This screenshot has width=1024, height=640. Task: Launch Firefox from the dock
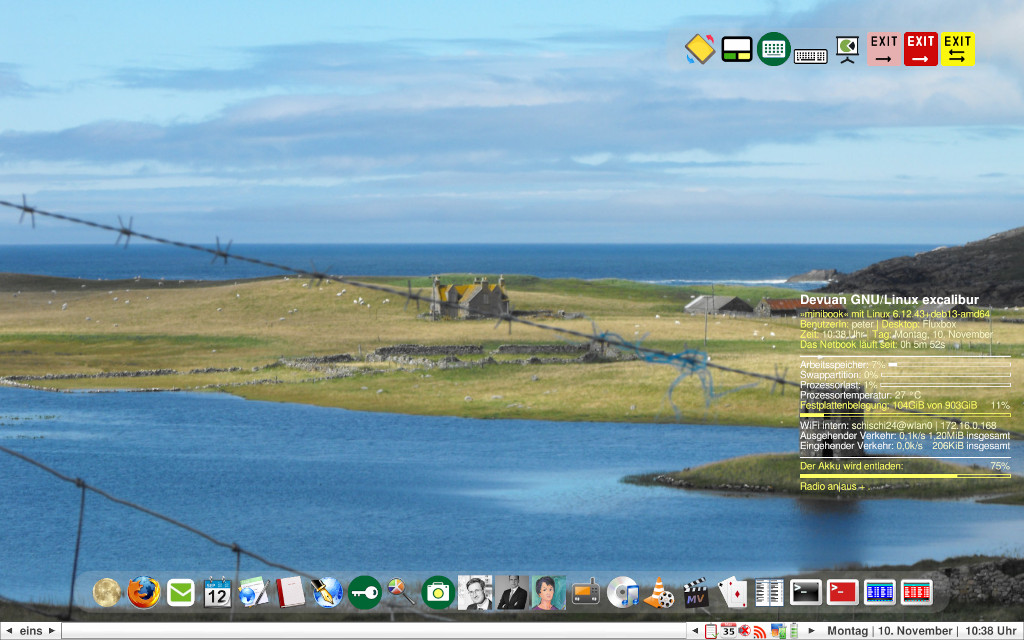(143, 593)
